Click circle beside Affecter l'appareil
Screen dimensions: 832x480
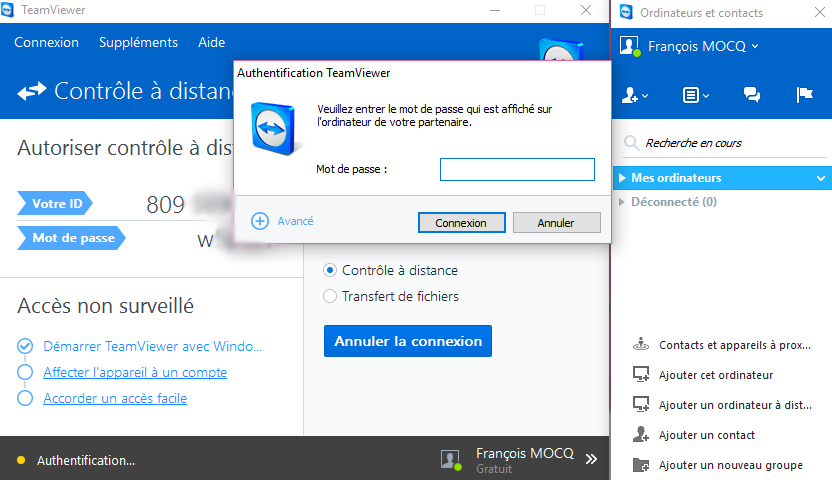tap(25, 372)
